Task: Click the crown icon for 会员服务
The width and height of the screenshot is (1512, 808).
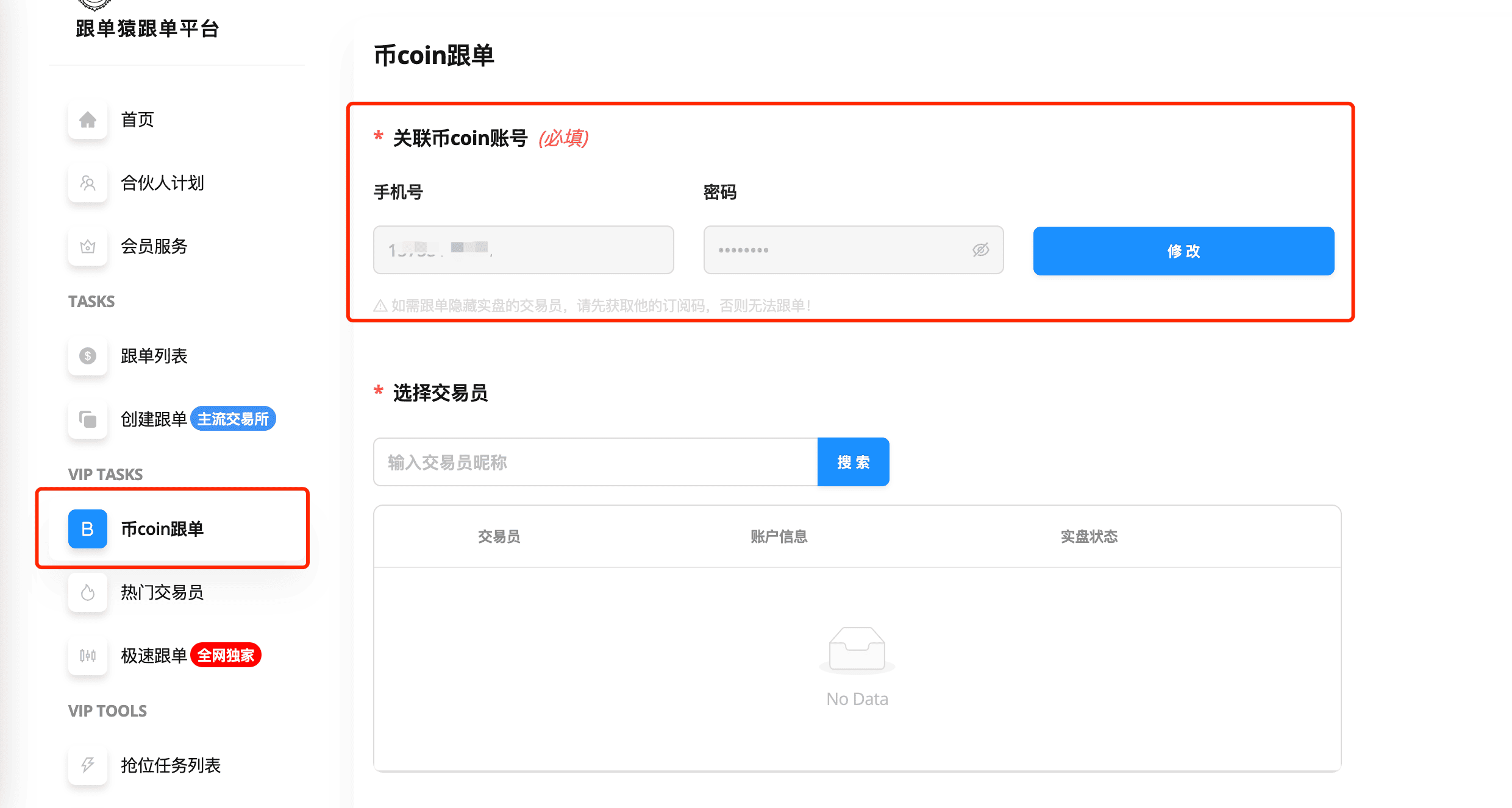Action: 88,246
